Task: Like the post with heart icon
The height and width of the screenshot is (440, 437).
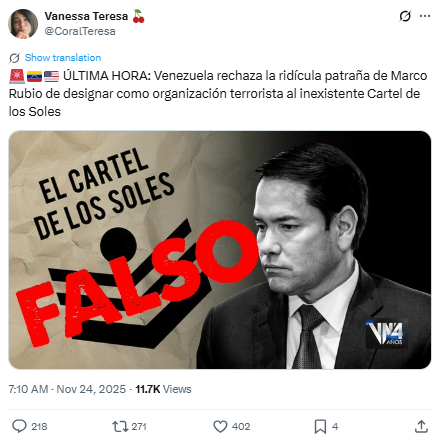Action: 220,426
